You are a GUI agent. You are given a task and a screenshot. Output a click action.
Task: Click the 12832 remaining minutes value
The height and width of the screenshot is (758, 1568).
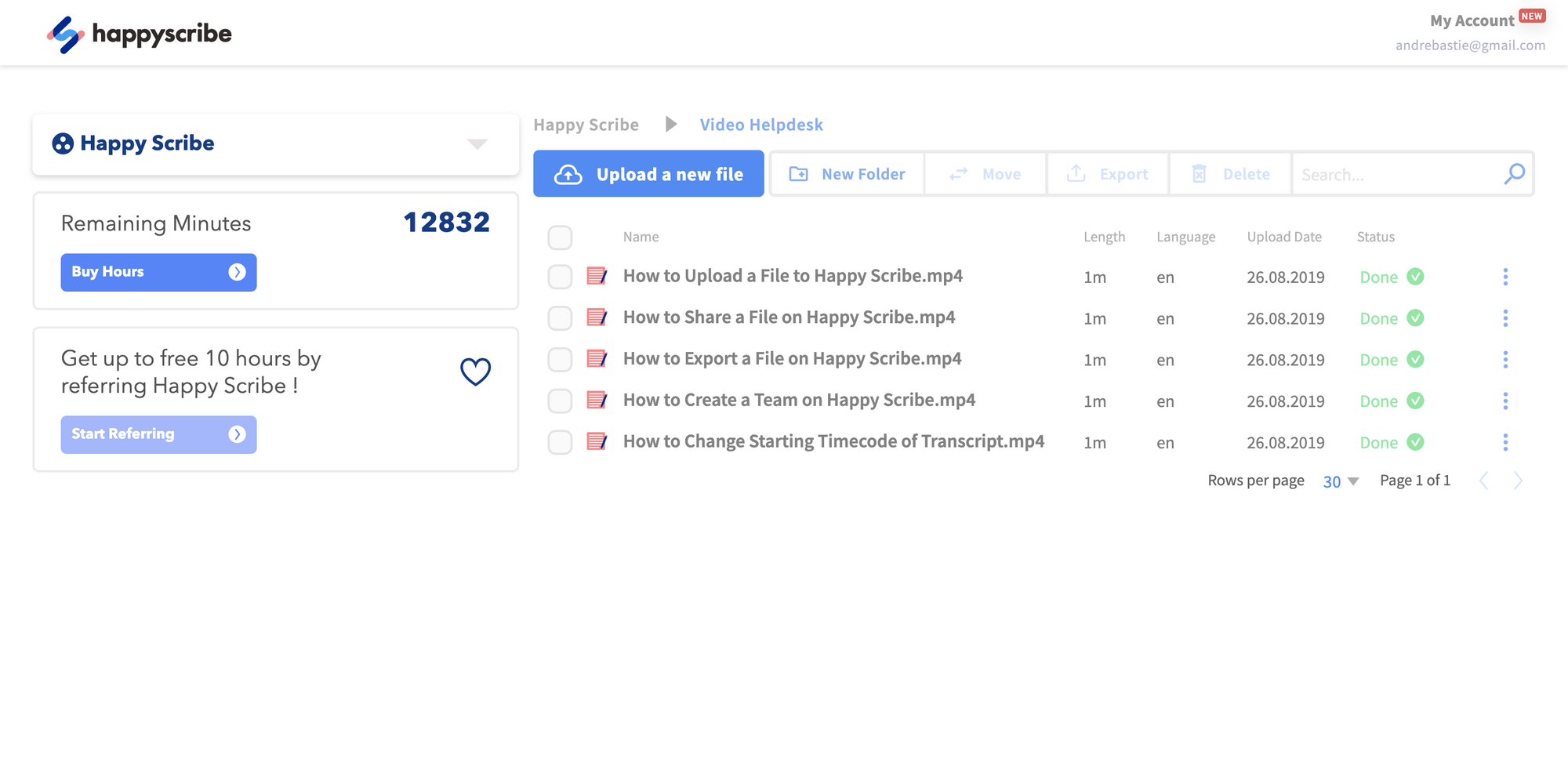(447, 223)
